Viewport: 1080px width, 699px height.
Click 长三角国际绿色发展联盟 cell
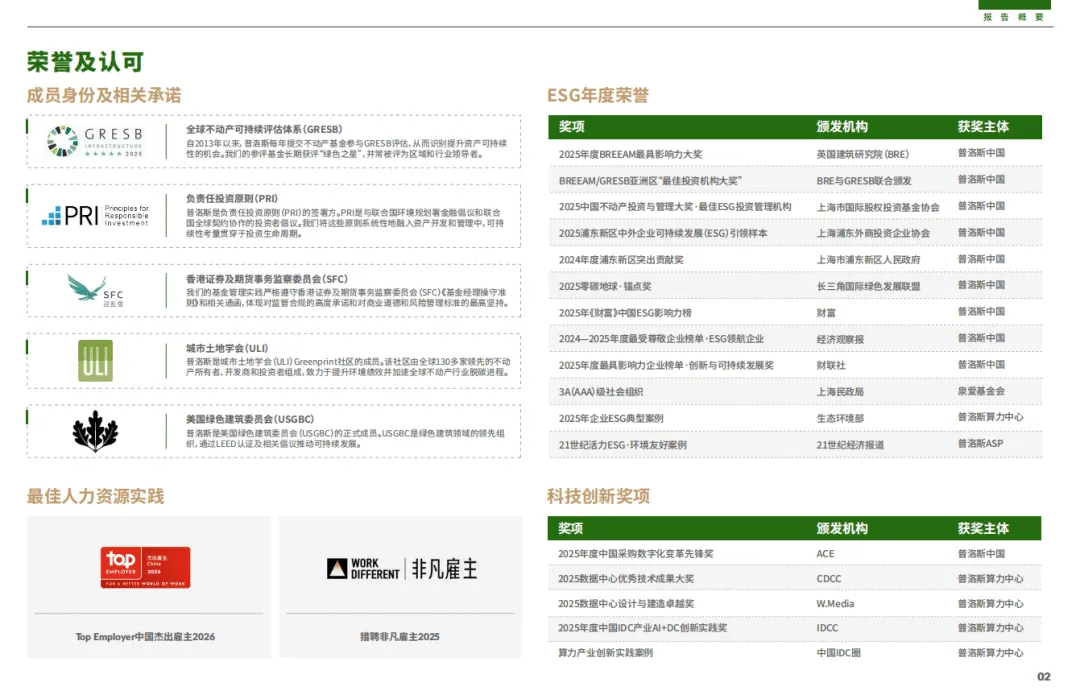[x=868, y=286]
